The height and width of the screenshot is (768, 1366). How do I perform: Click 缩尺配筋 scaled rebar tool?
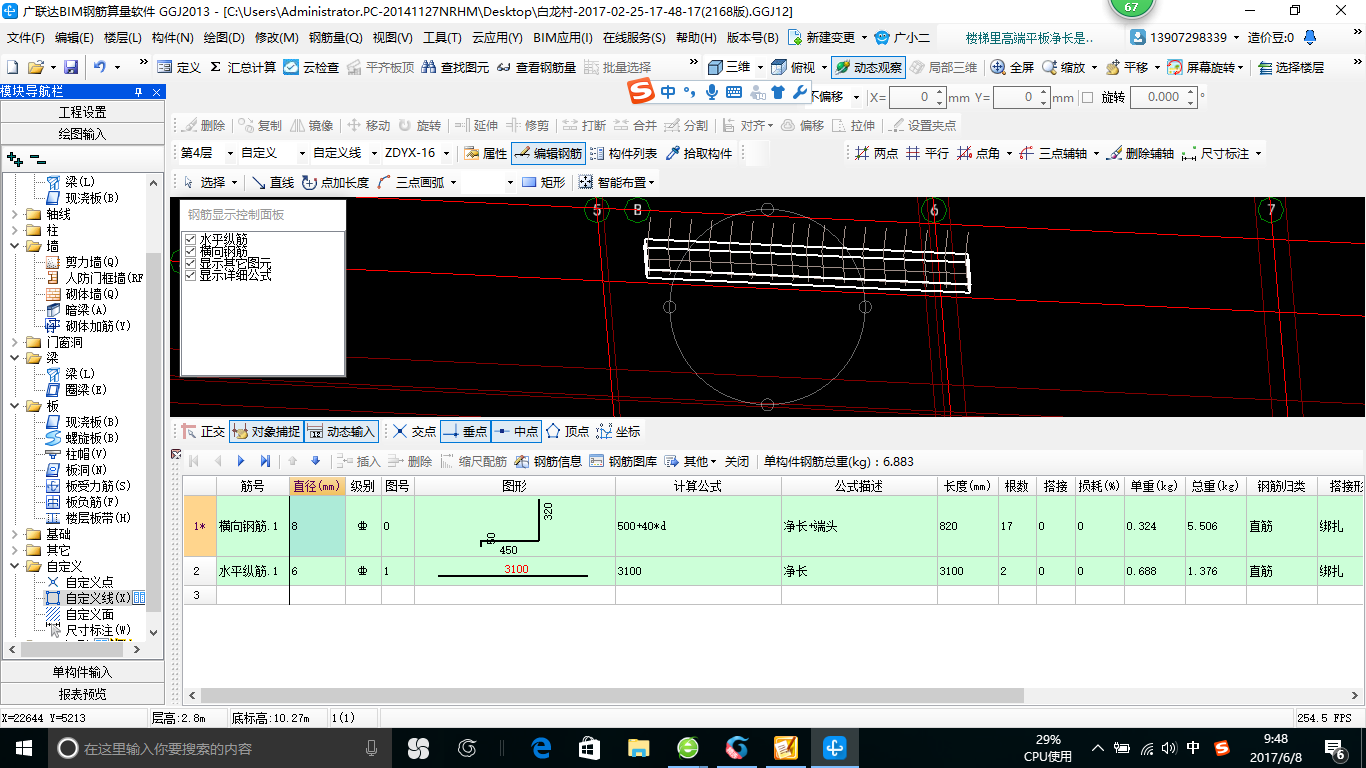click(473, 461)
